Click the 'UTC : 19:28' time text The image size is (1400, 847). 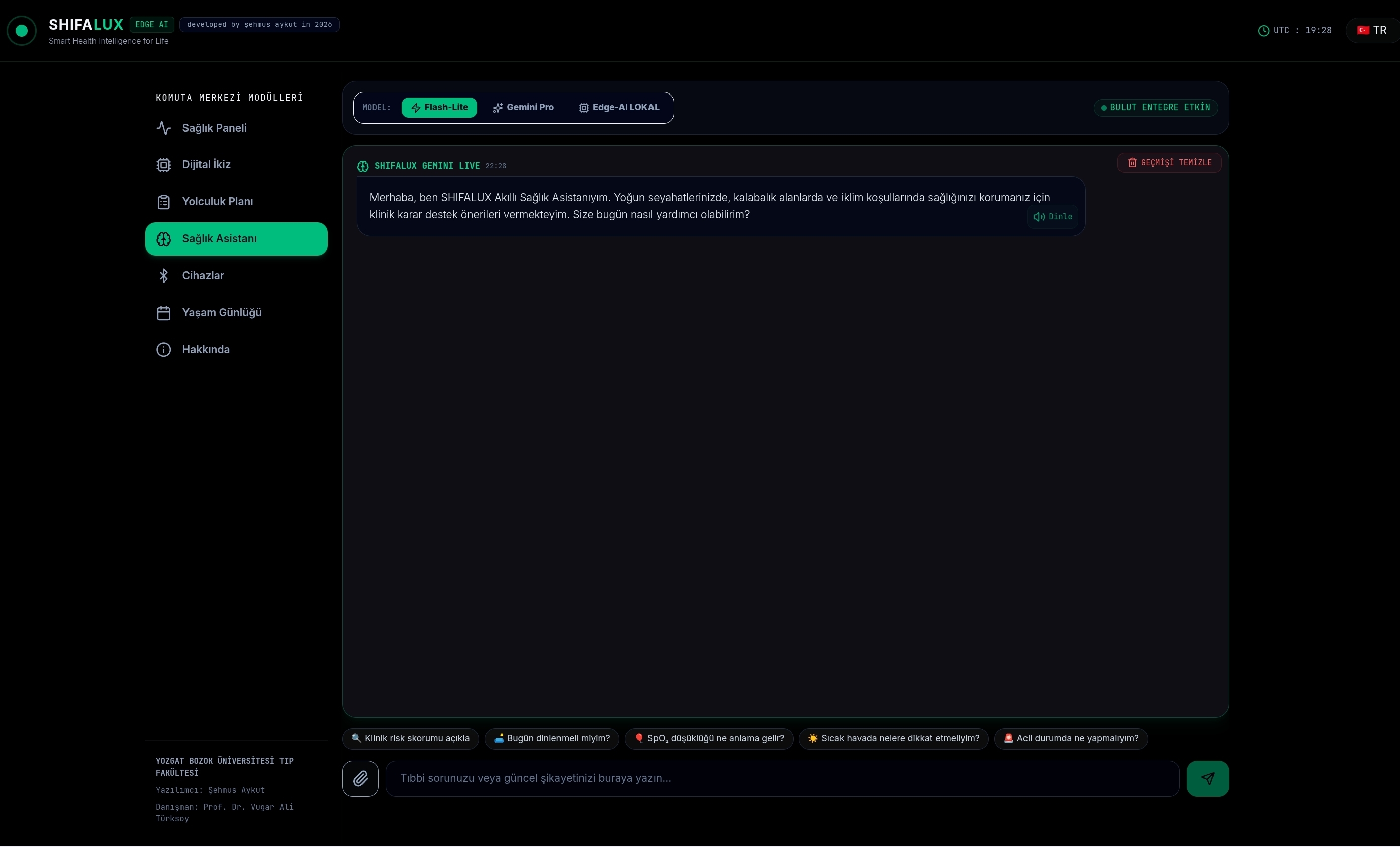coord(1303,31)
